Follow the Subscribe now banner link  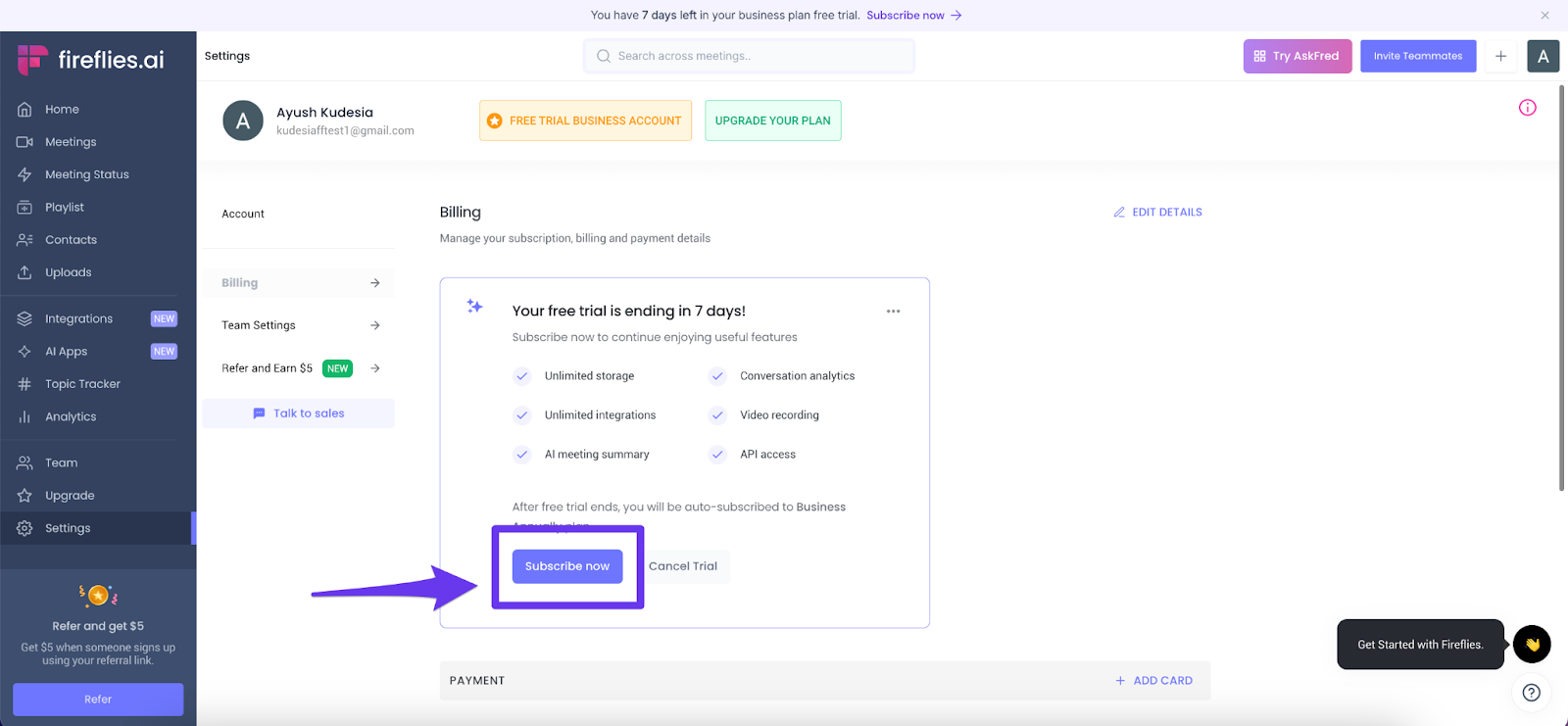click(914, 16)
